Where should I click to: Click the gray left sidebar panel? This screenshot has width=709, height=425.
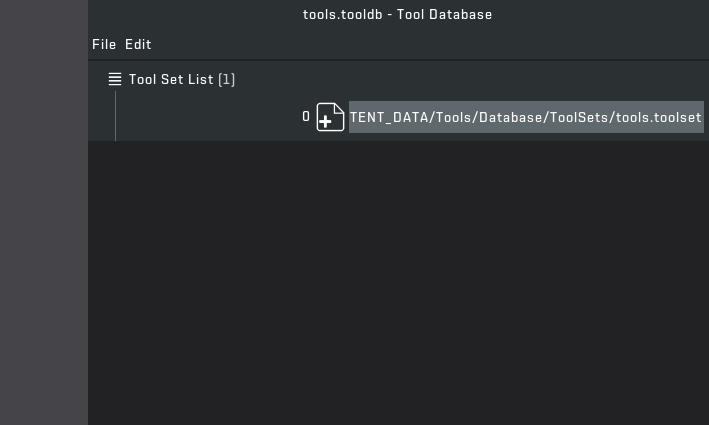click(44, 212)
